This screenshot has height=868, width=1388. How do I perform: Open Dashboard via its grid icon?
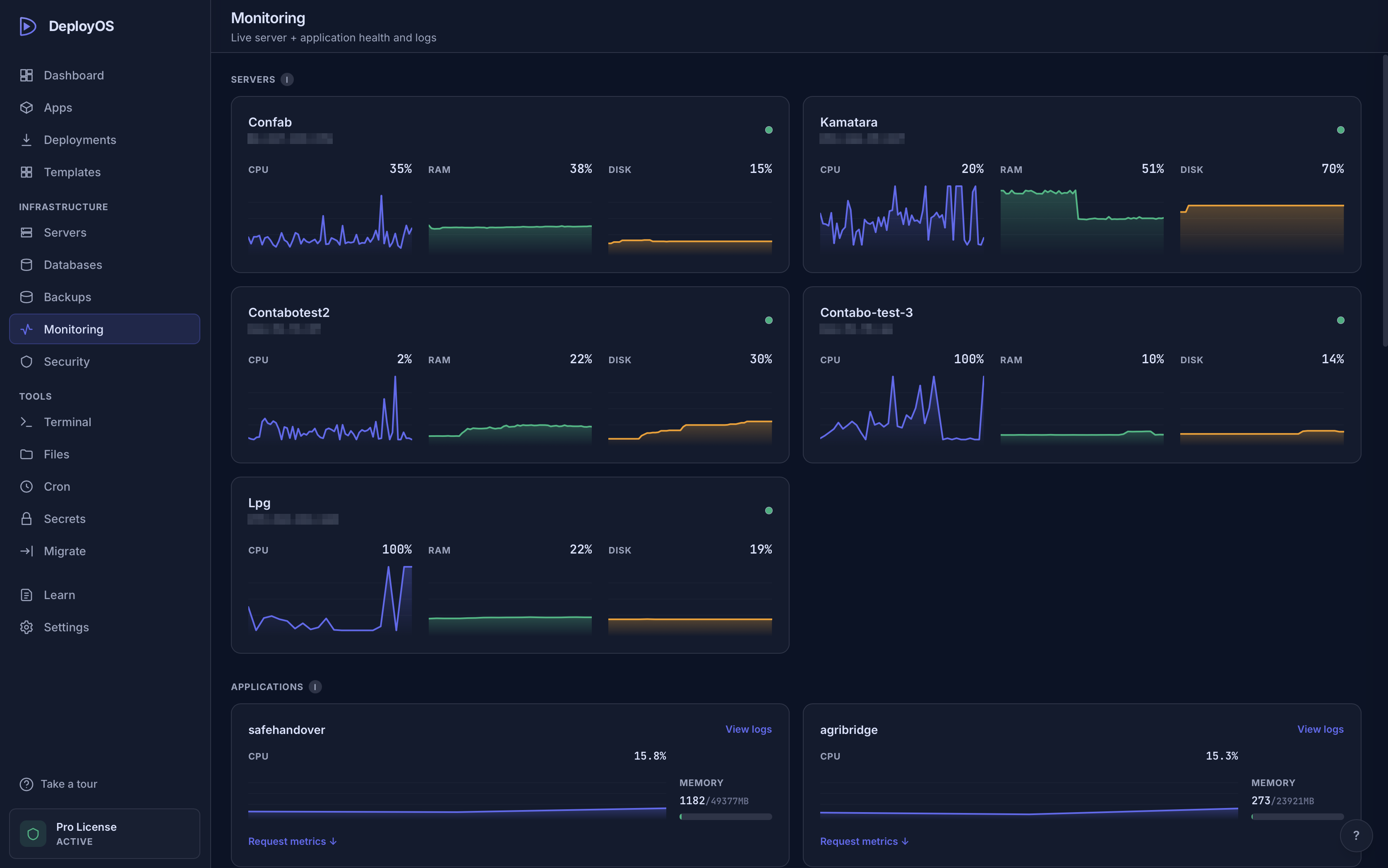[26, 75]
